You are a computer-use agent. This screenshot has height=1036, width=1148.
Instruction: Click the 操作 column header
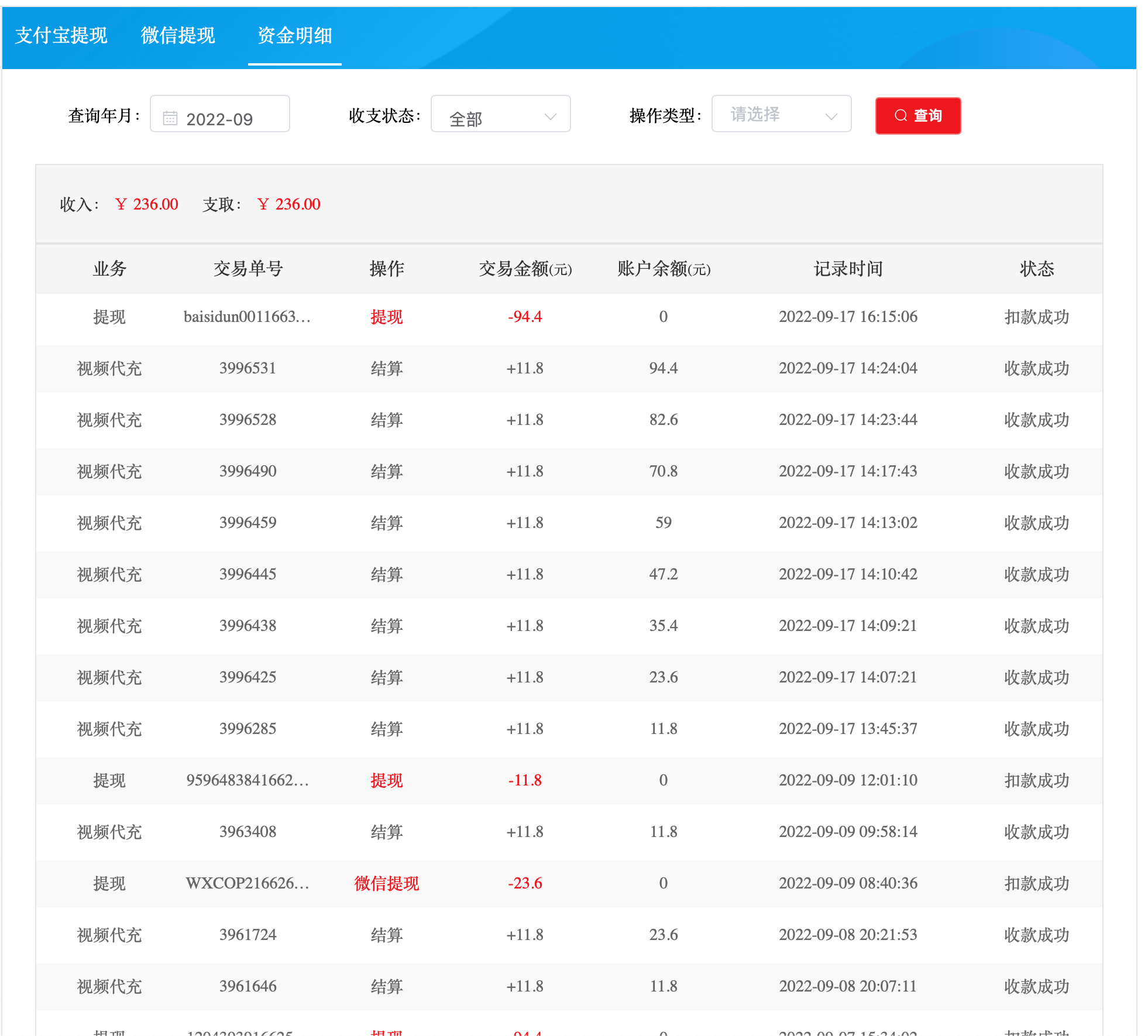[x=387, y=269]
